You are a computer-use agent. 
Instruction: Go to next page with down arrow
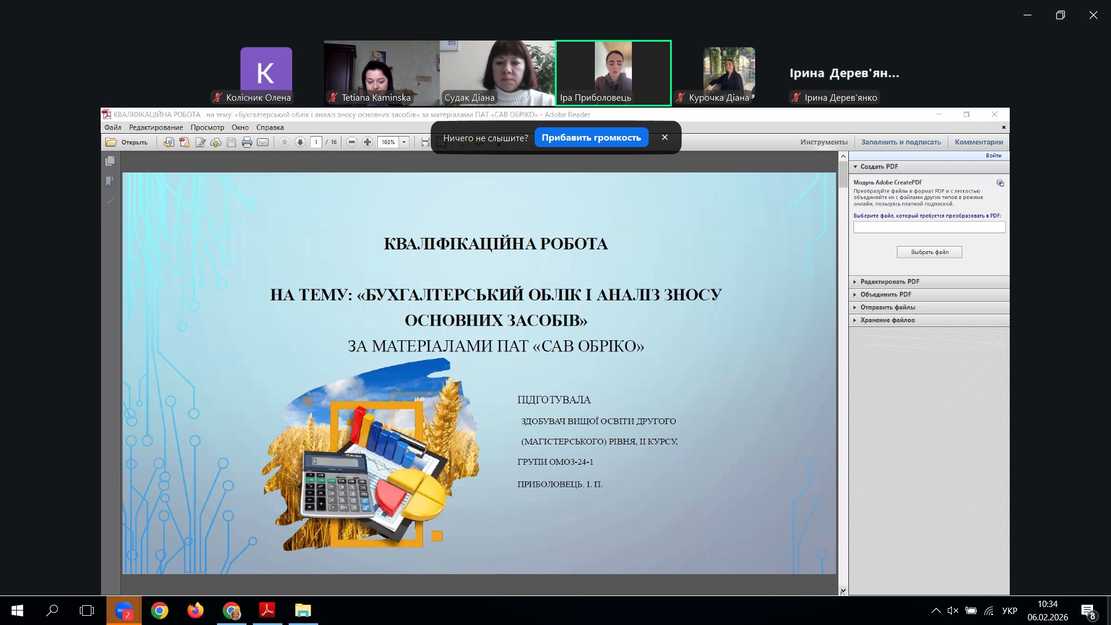[x=300, y=143]
